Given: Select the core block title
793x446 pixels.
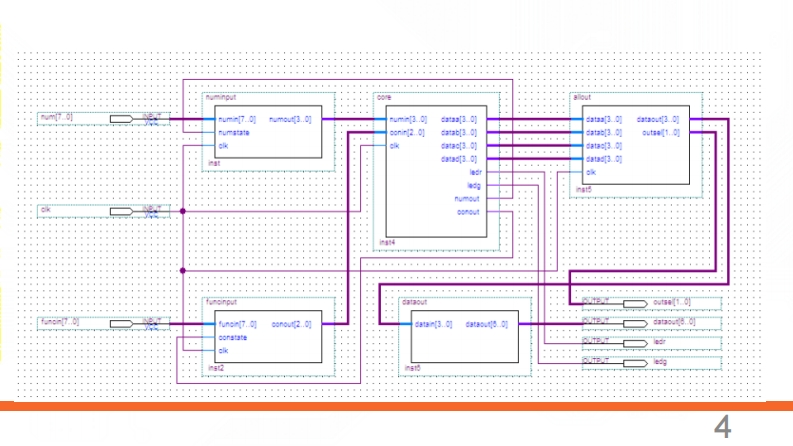Looking at the screenshot, I should (x=384, y=98).
